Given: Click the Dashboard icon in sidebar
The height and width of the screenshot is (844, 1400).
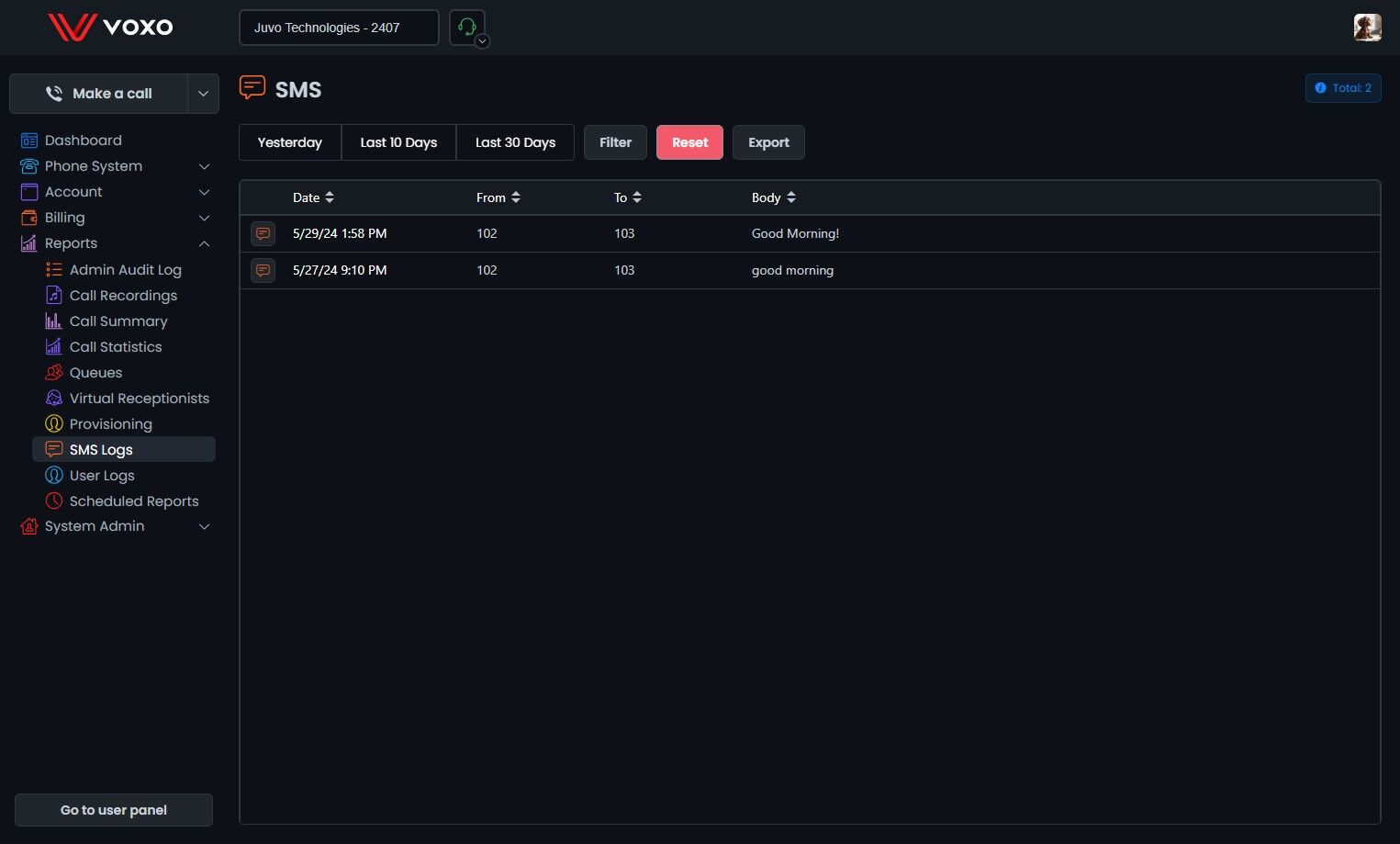Looking at the screenshot, I should click(29, 141).
